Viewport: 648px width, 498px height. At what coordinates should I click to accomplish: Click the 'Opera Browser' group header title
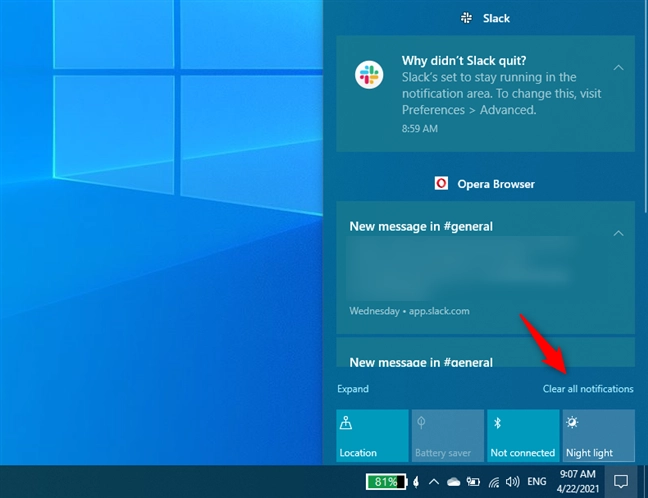(x=496, y=184)
